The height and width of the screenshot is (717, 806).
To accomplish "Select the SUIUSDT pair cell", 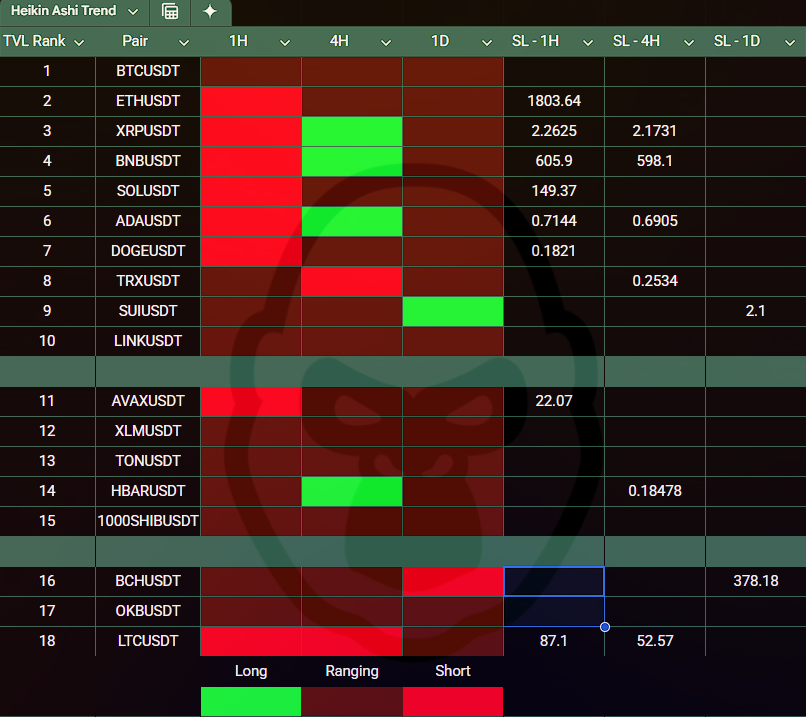I will pos(148,311).
